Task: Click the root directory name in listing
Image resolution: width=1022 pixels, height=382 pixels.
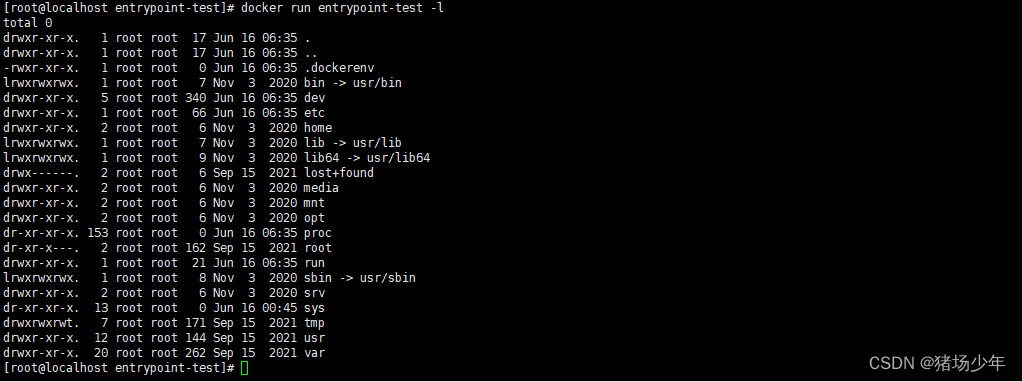Action: (318, 248)
